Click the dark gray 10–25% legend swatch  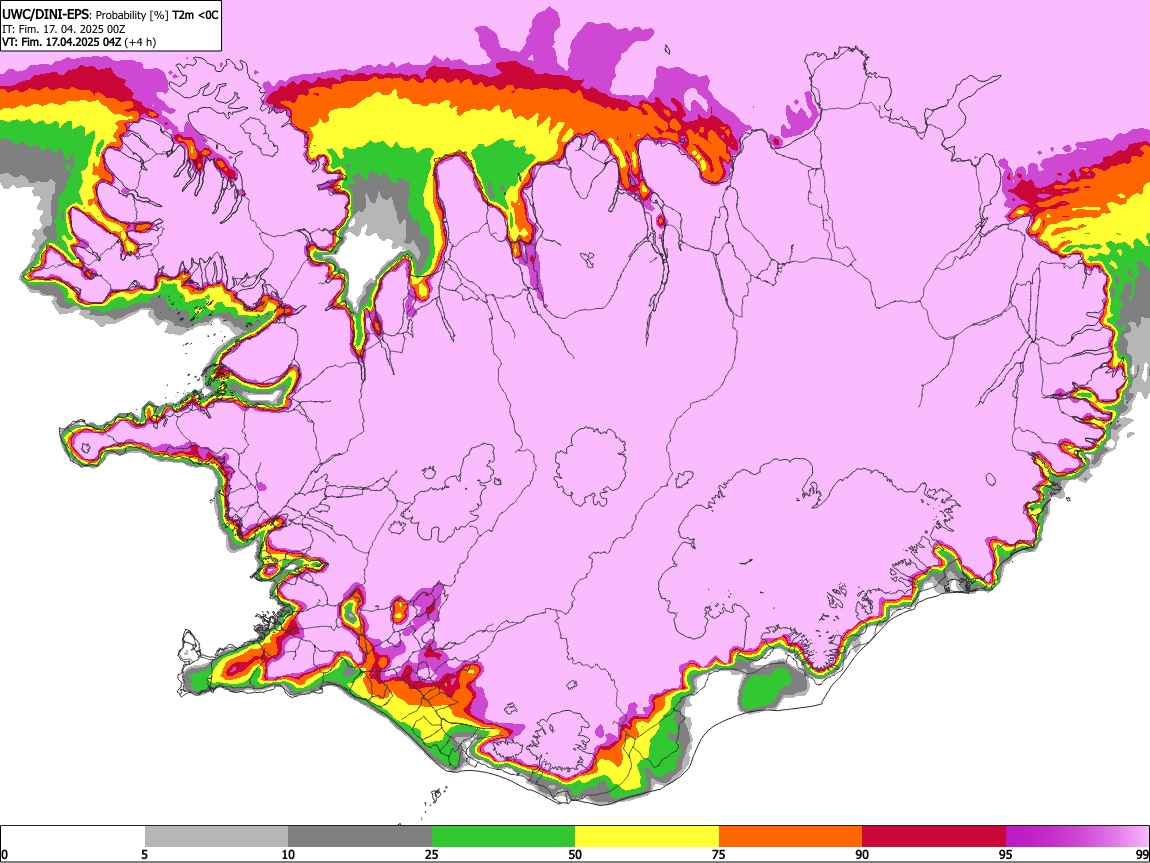point(360,836)
